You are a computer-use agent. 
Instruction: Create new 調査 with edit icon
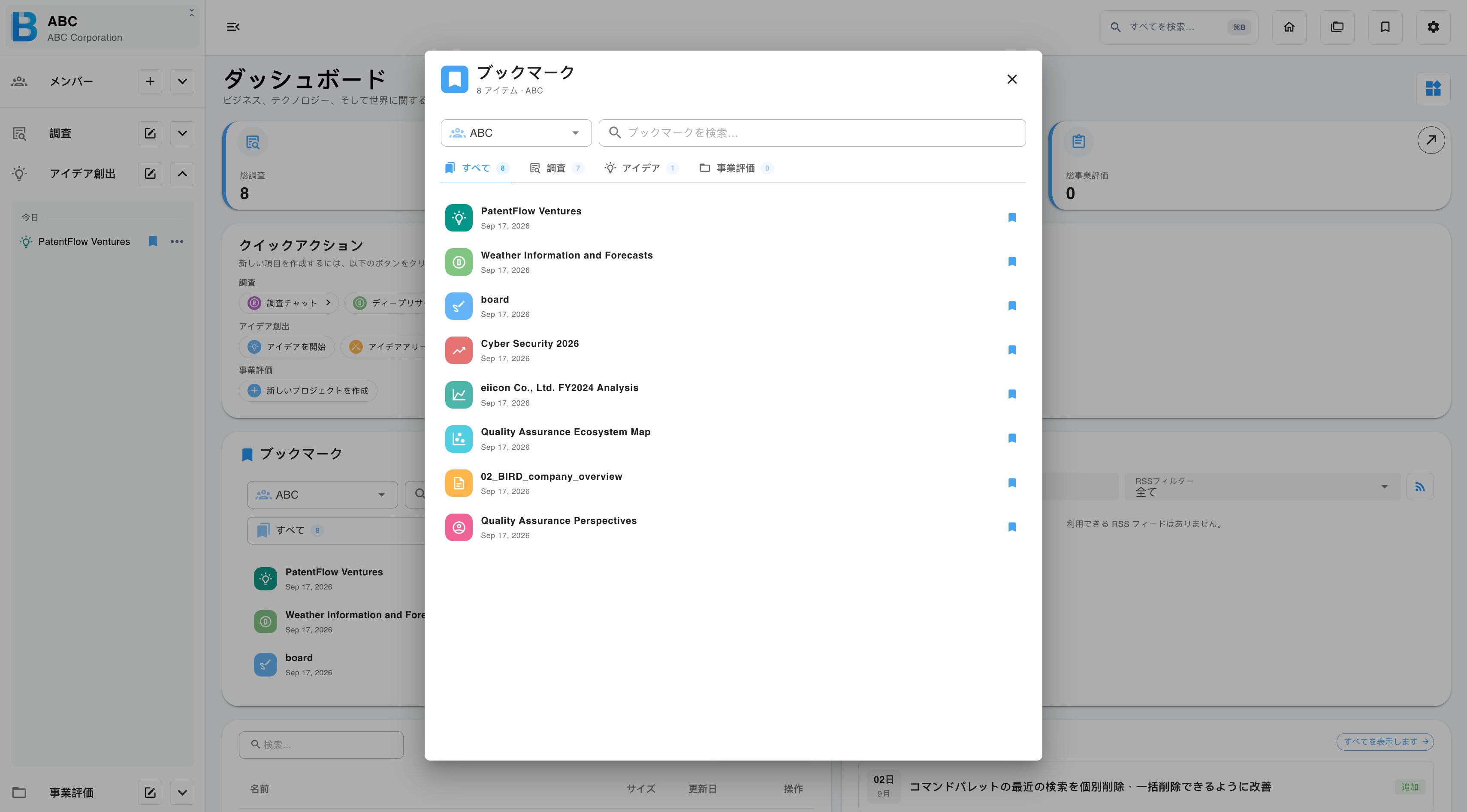[150, 133]
